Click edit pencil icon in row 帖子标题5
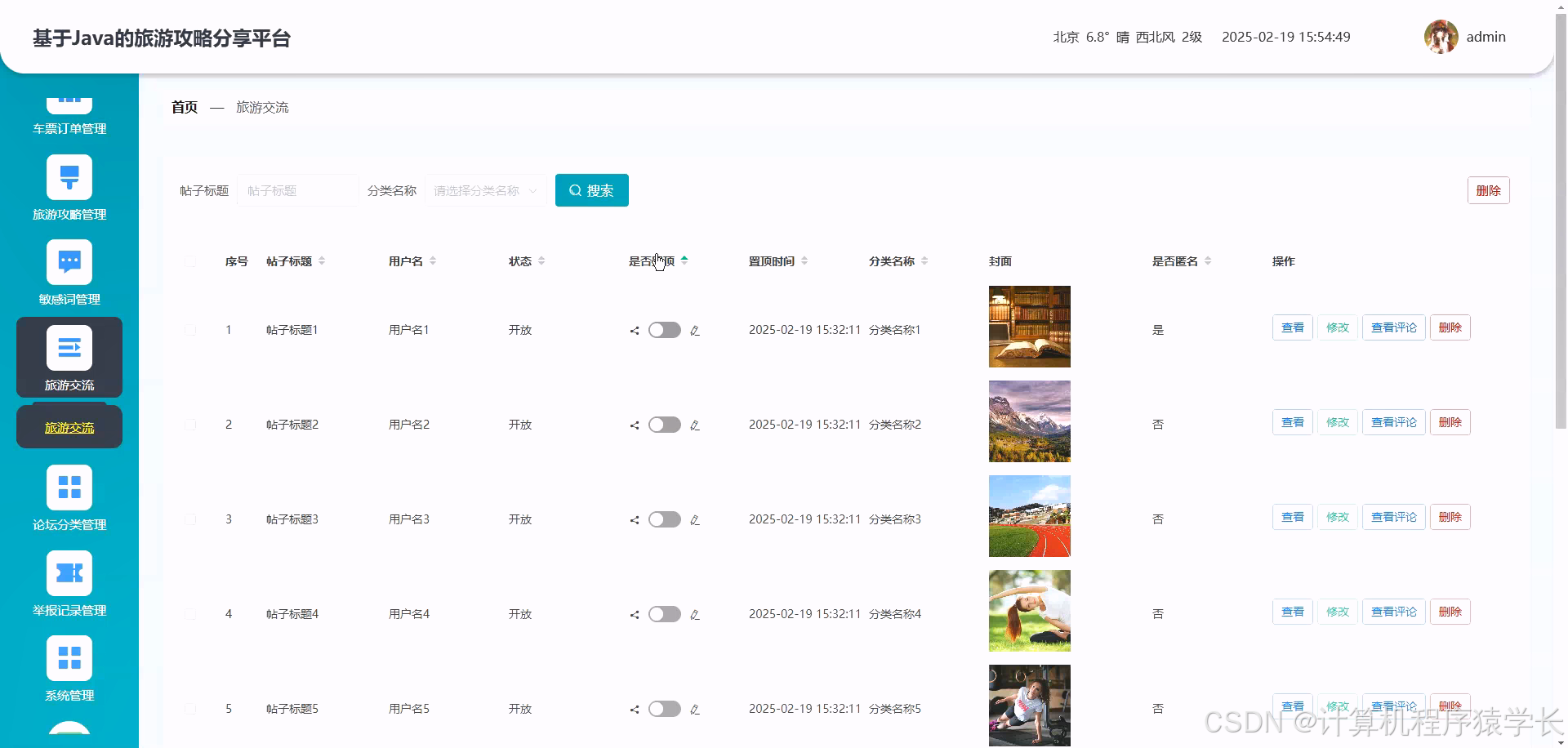The height and width of the screenshot is (748, 1568). (x=695, y=710)
